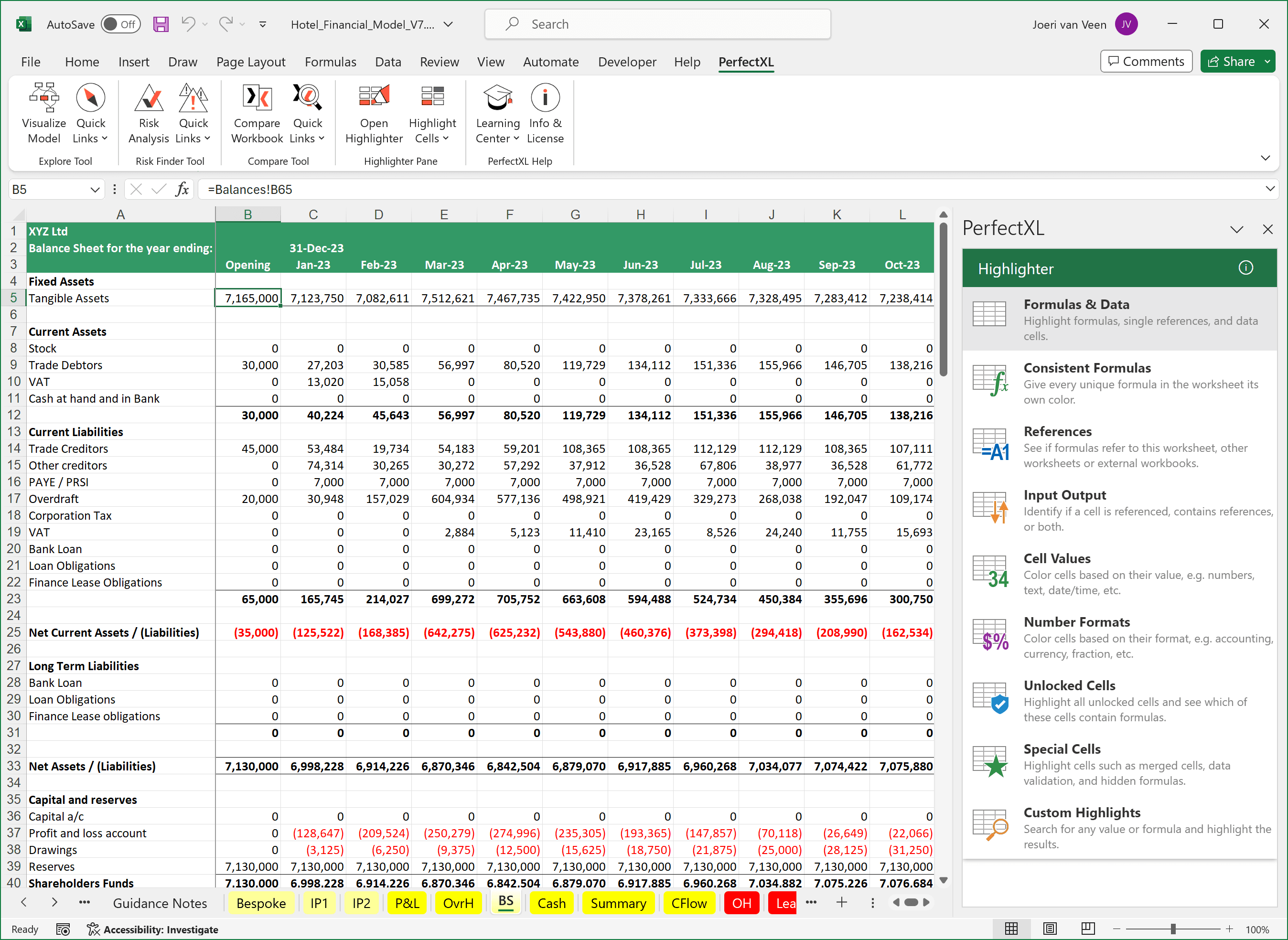Open Info & License

pyautogui.click(x=545, y=113)
